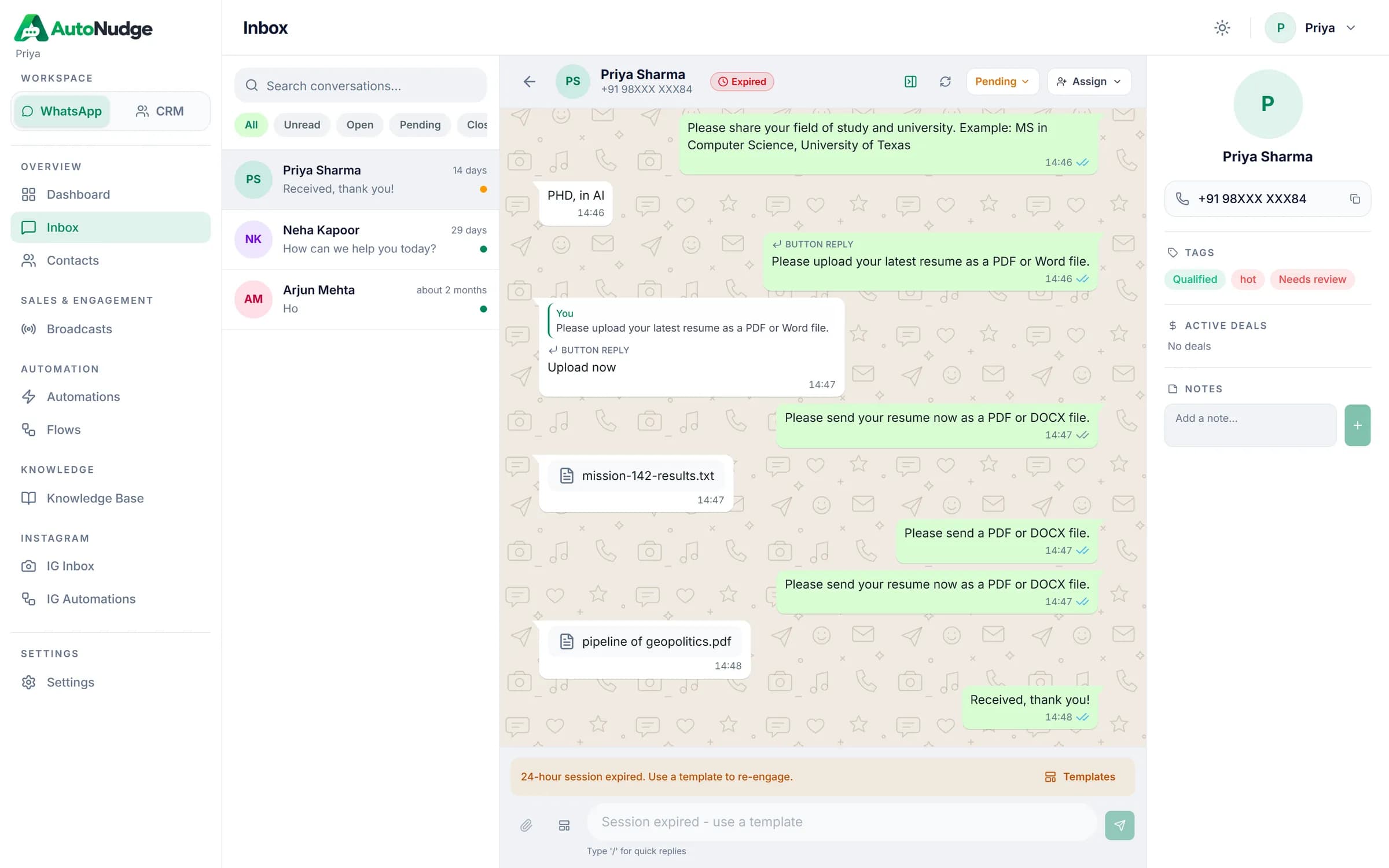Viewport: 1389px width, 868px height.
Task: Click the Expired status badge
Action: (x=742, y=82)
